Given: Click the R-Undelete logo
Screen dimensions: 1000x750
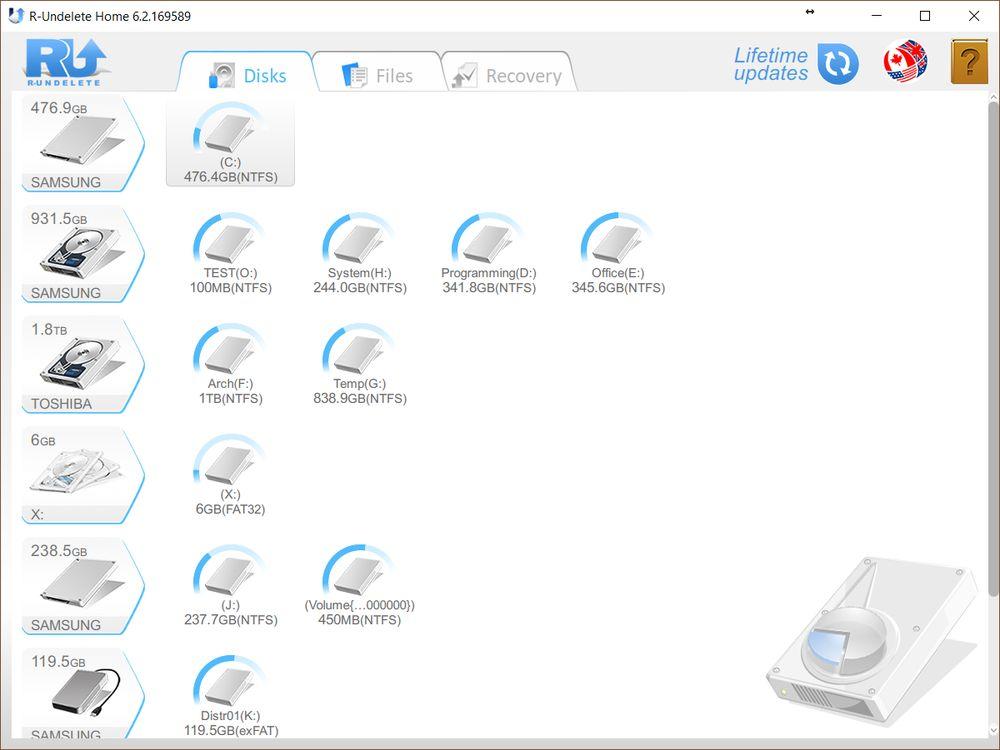Looking at the screenshot, I should (65, 62).
